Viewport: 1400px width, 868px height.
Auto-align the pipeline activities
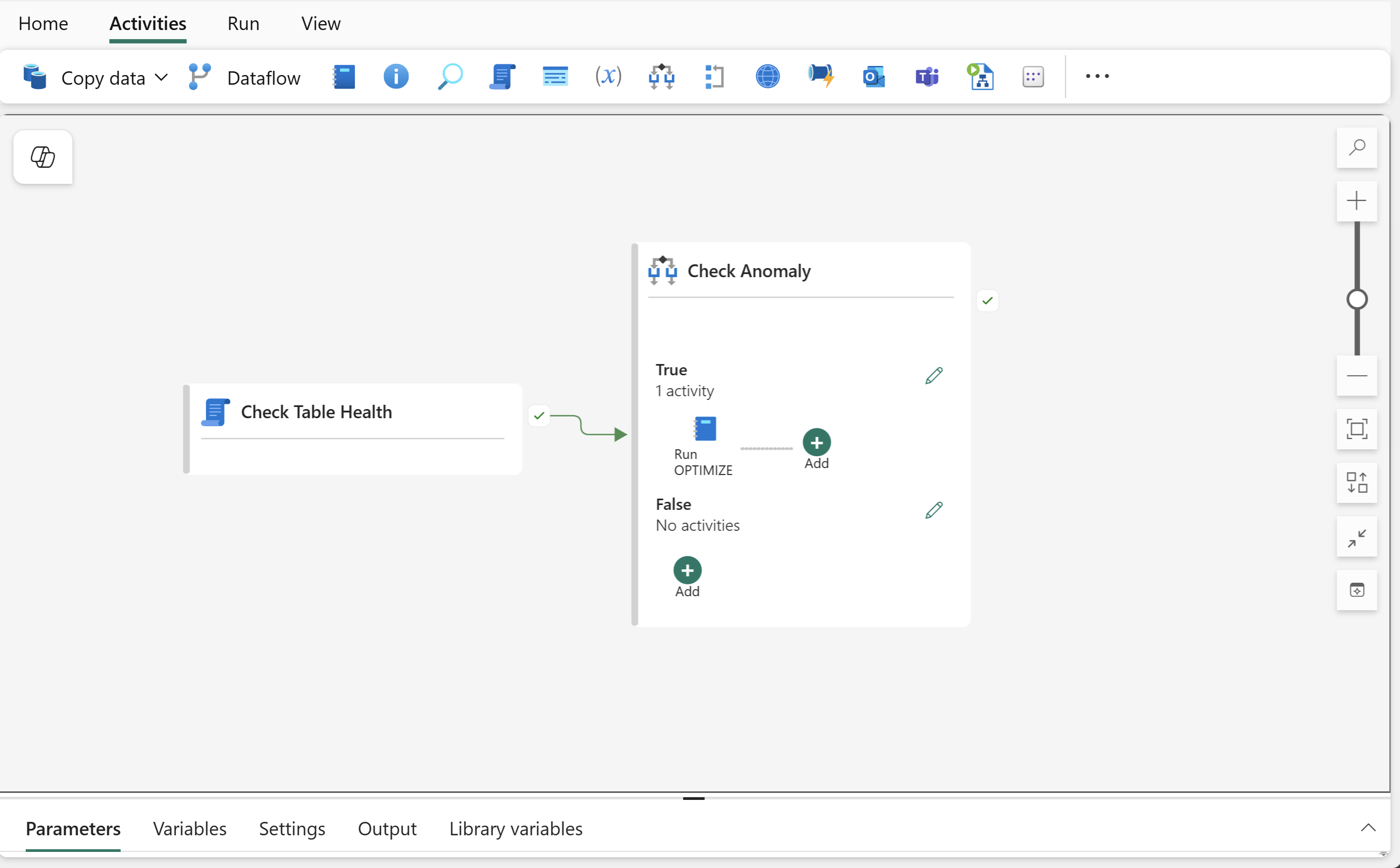[1357, 483]
